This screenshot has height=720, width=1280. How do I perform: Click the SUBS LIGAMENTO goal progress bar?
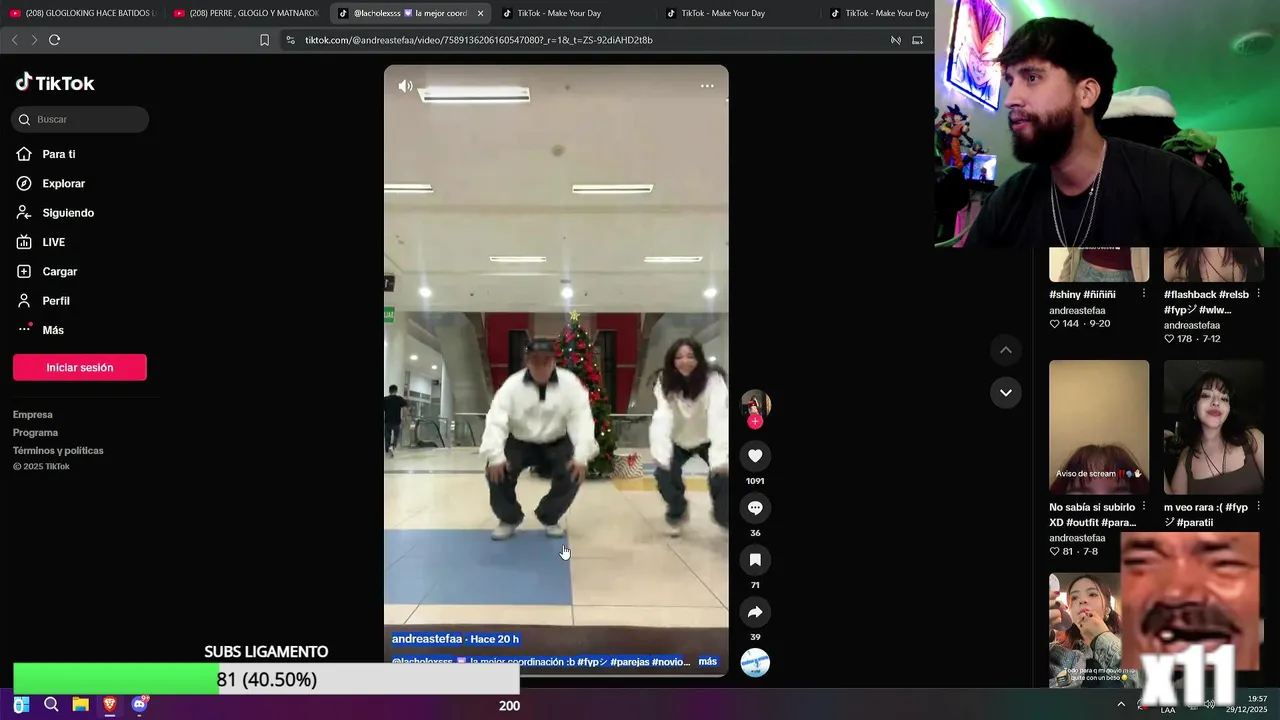coord(266,679)
